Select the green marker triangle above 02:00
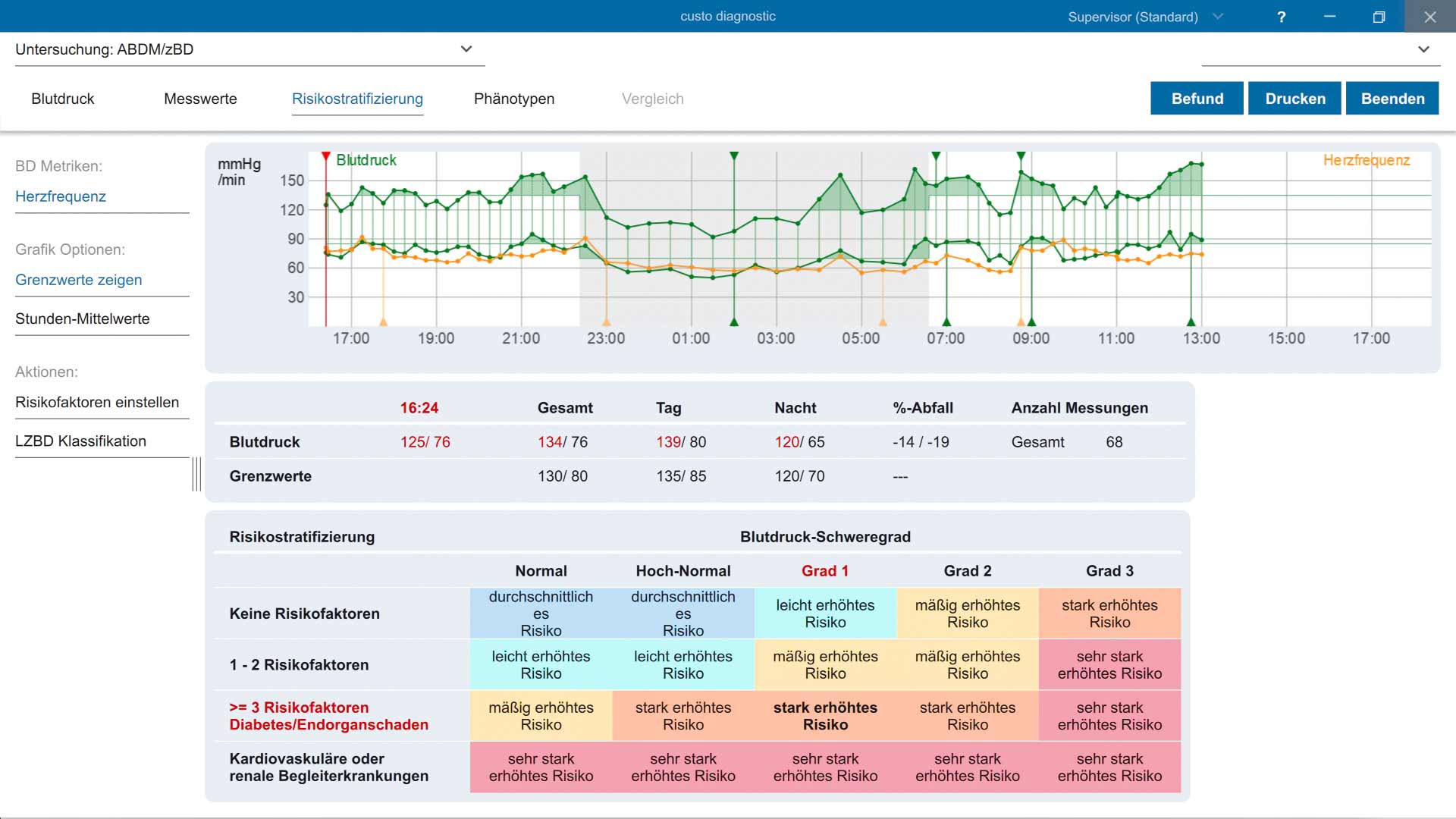Image resolution: width=1456 pixels, height=819 pixels. 734,155
